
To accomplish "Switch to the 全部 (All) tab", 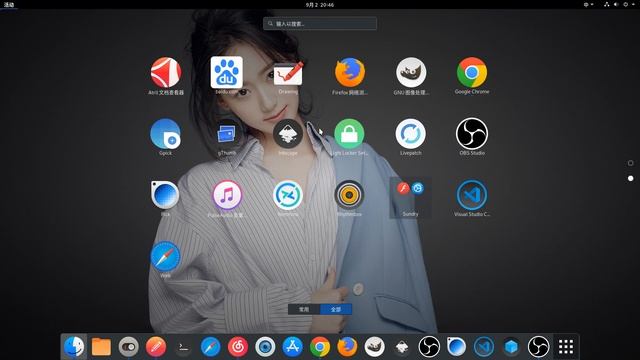I will (336, 309).
